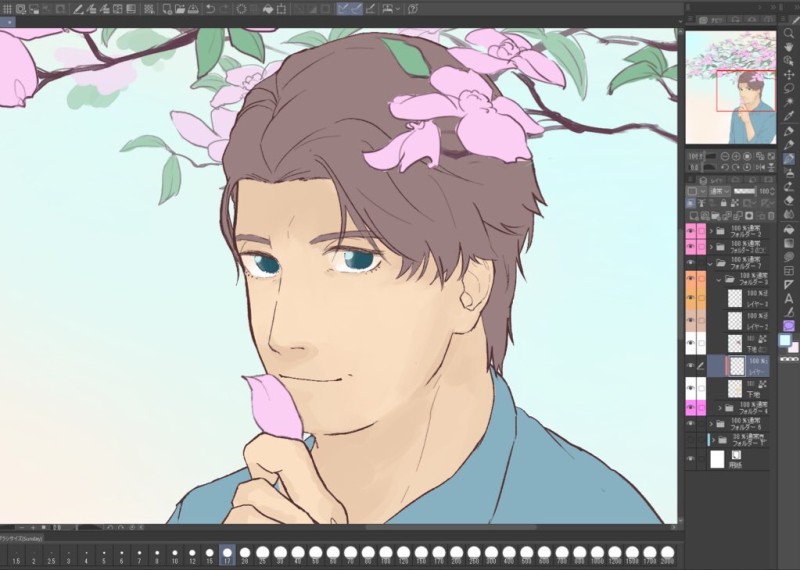Click the grid icon at toolbar start
Screen dimensions: 800x570
click(x=7, y=9)
